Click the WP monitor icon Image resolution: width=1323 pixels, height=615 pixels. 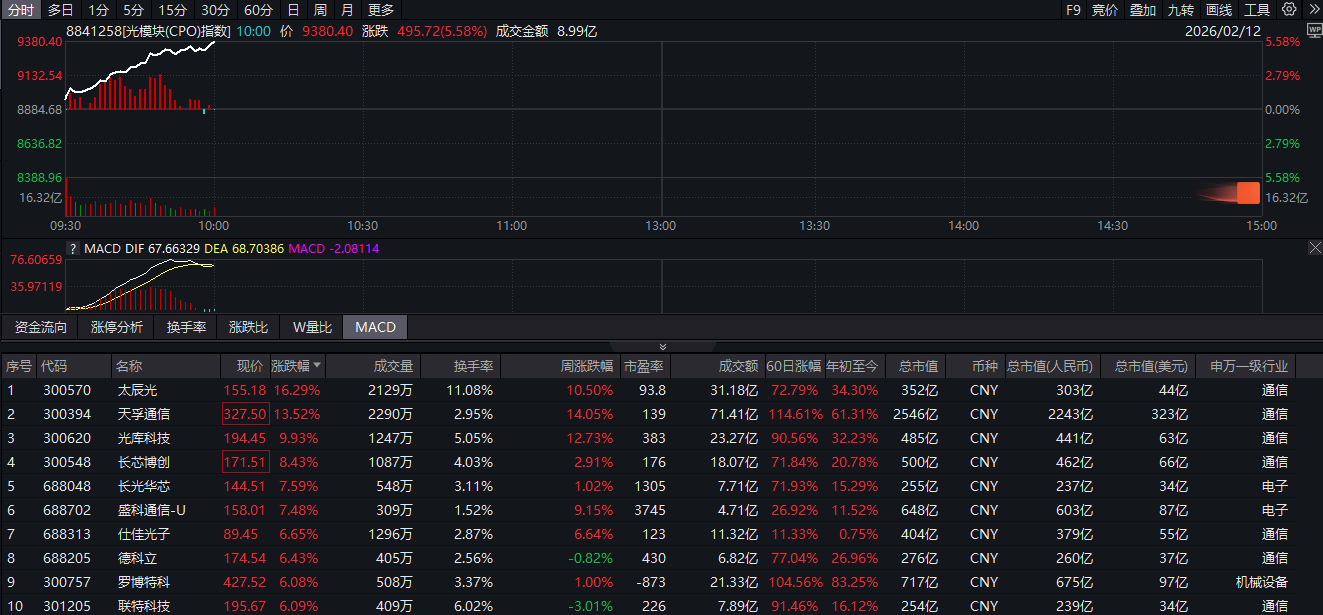[1314, 31]
